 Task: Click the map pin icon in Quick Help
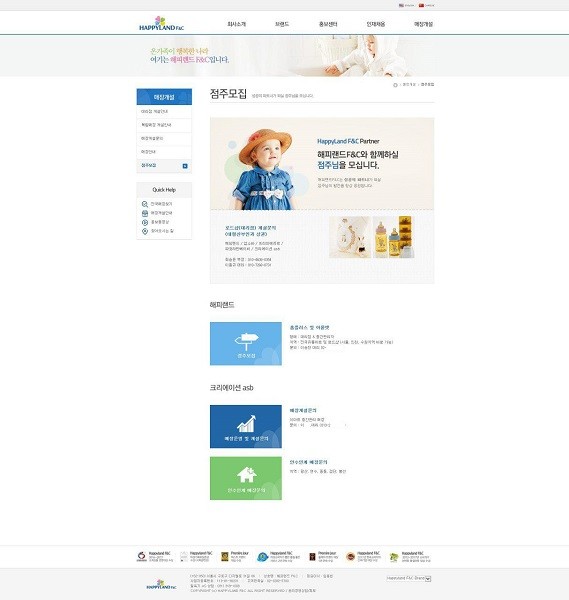[145, 231]
